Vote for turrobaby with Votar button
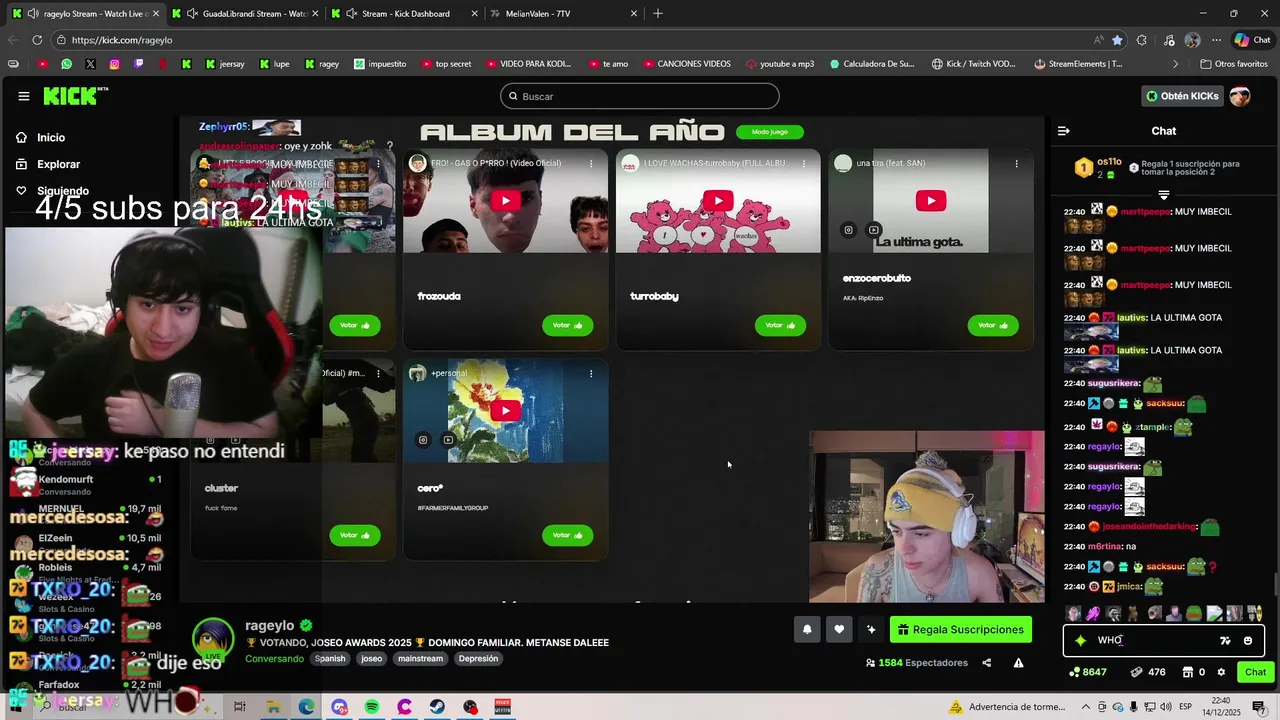Viewport: 1280px width, 720px height. (x=780, y=325)
